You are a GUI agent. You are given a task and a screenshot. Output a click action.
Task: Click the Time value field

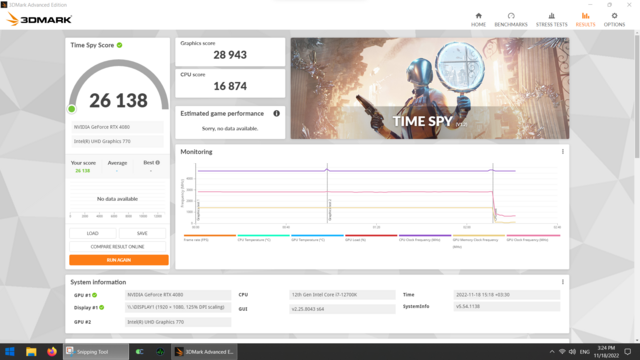[x=507, y=295]
